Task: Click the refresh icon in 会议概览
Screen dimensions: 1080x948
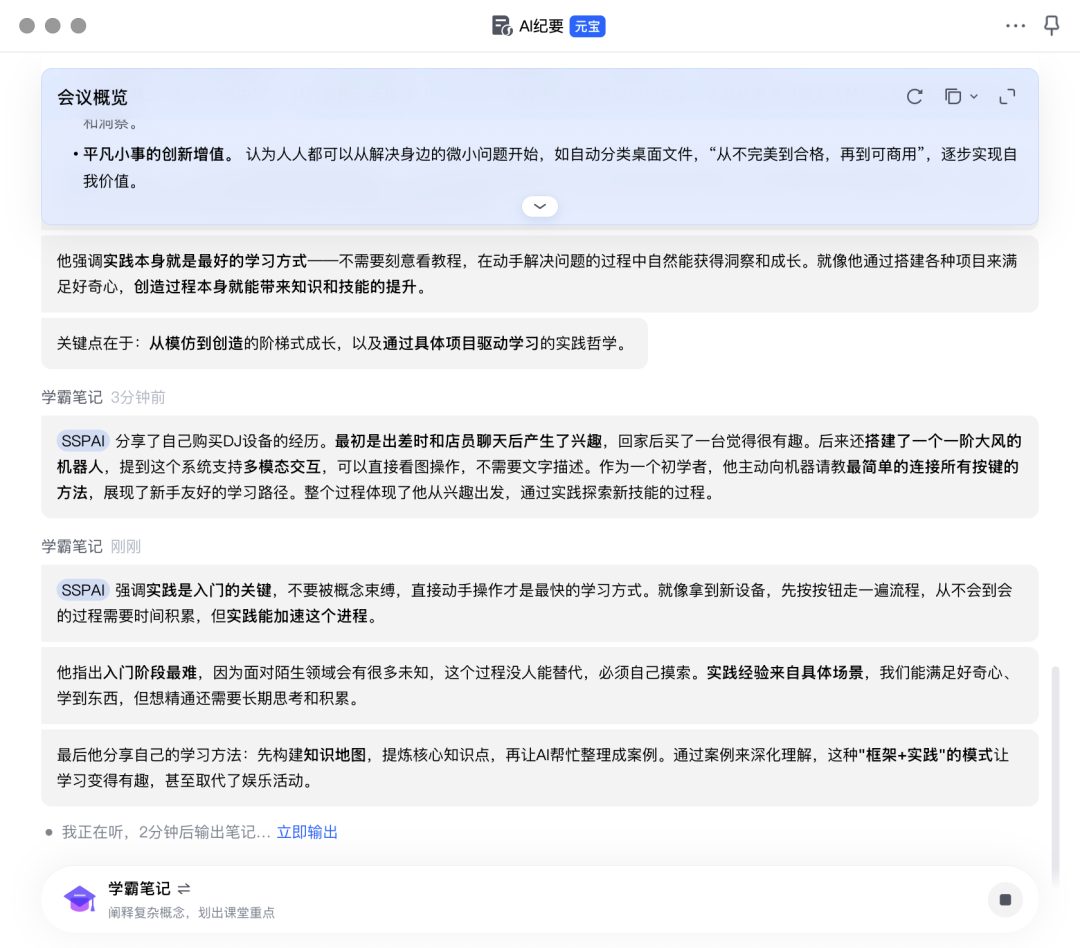Action: tap(914, 97)
